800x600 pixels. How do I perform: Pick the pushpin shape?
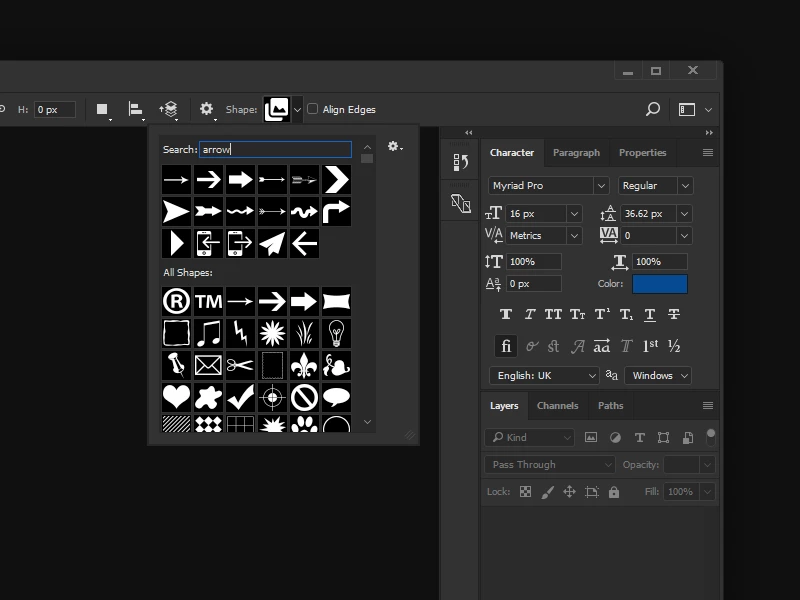[x=177, y=365]
